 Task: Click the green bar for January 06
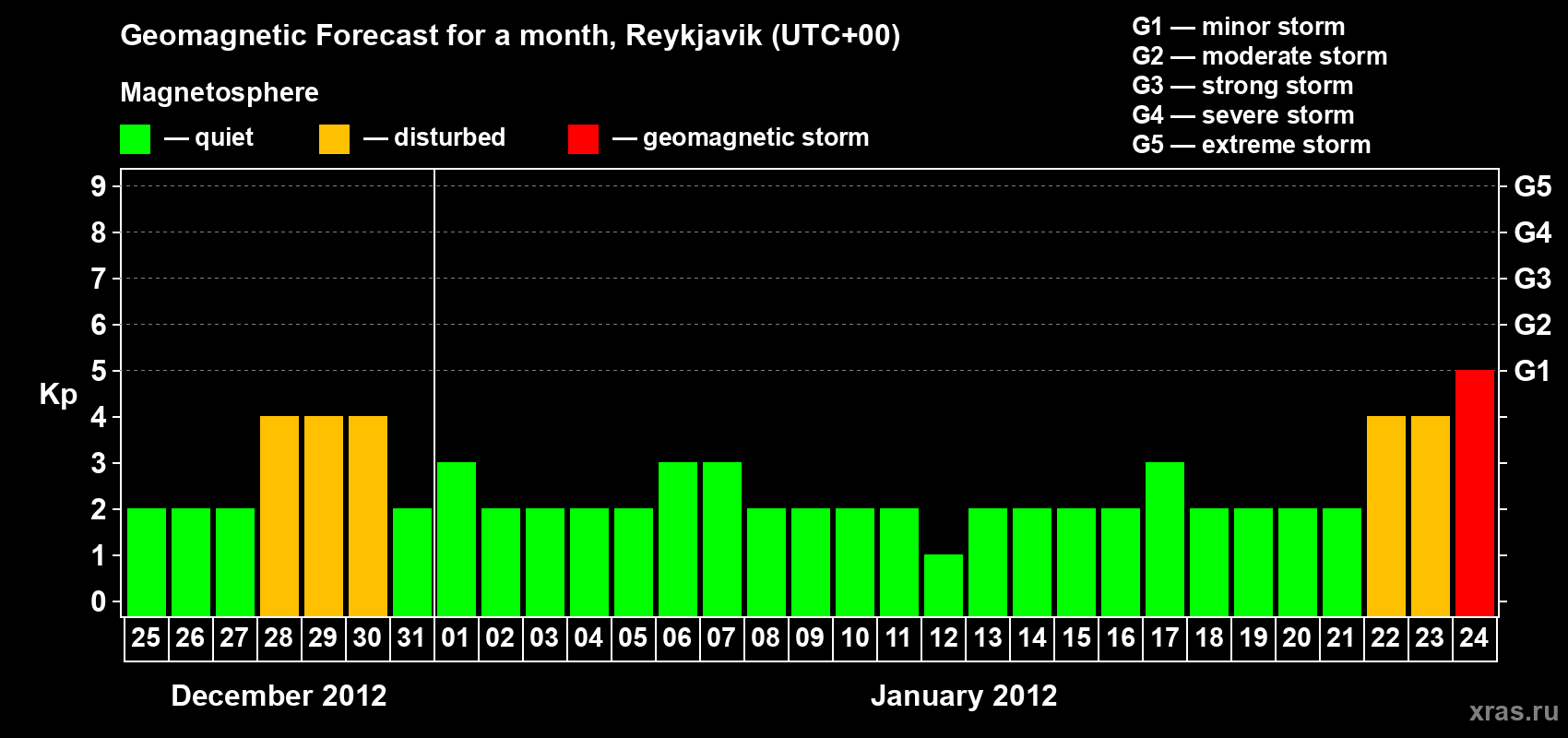click(x=677, y=539)
